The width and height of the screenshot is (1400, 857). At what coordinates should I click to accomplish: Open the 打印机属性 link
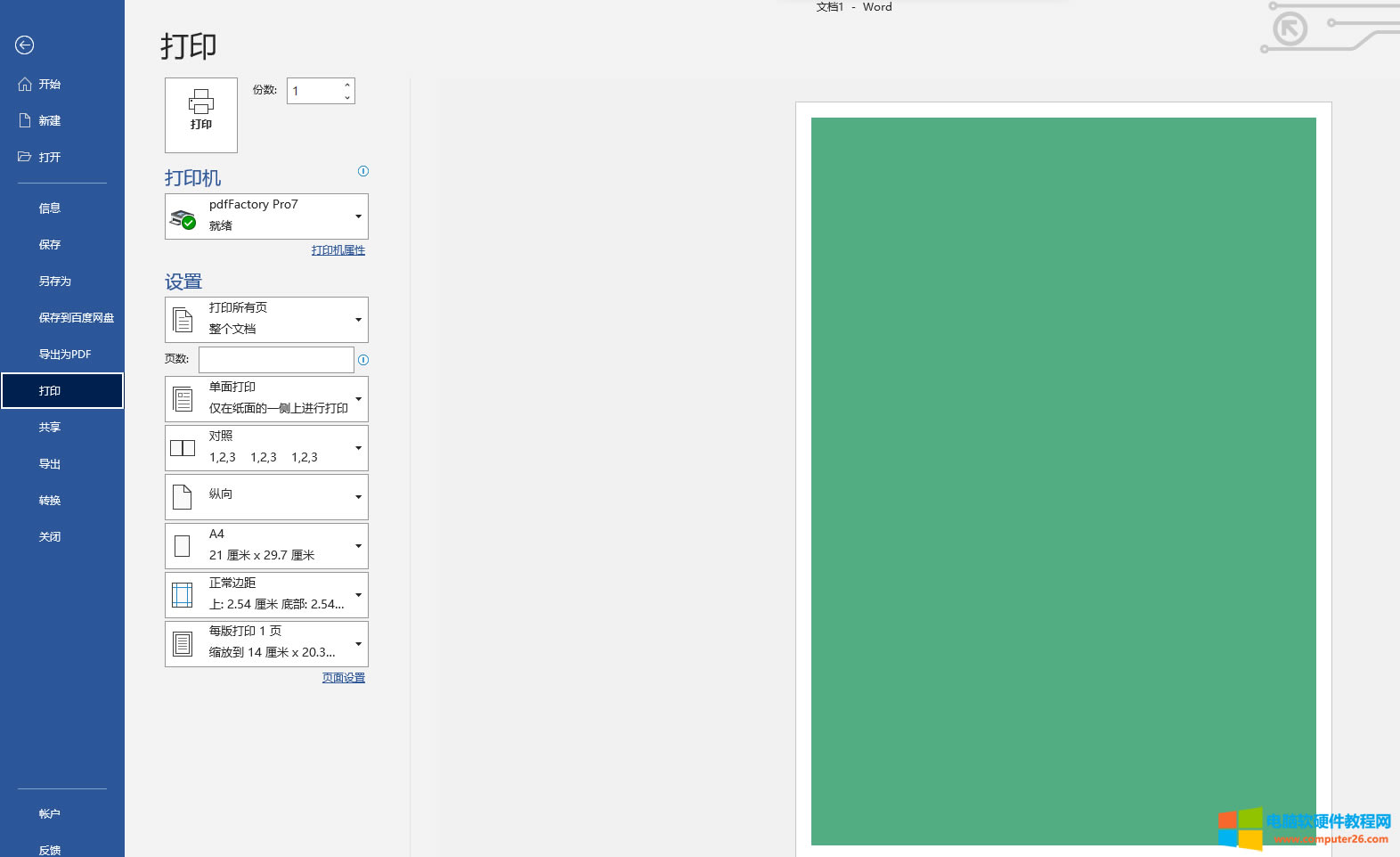[338, 250]
